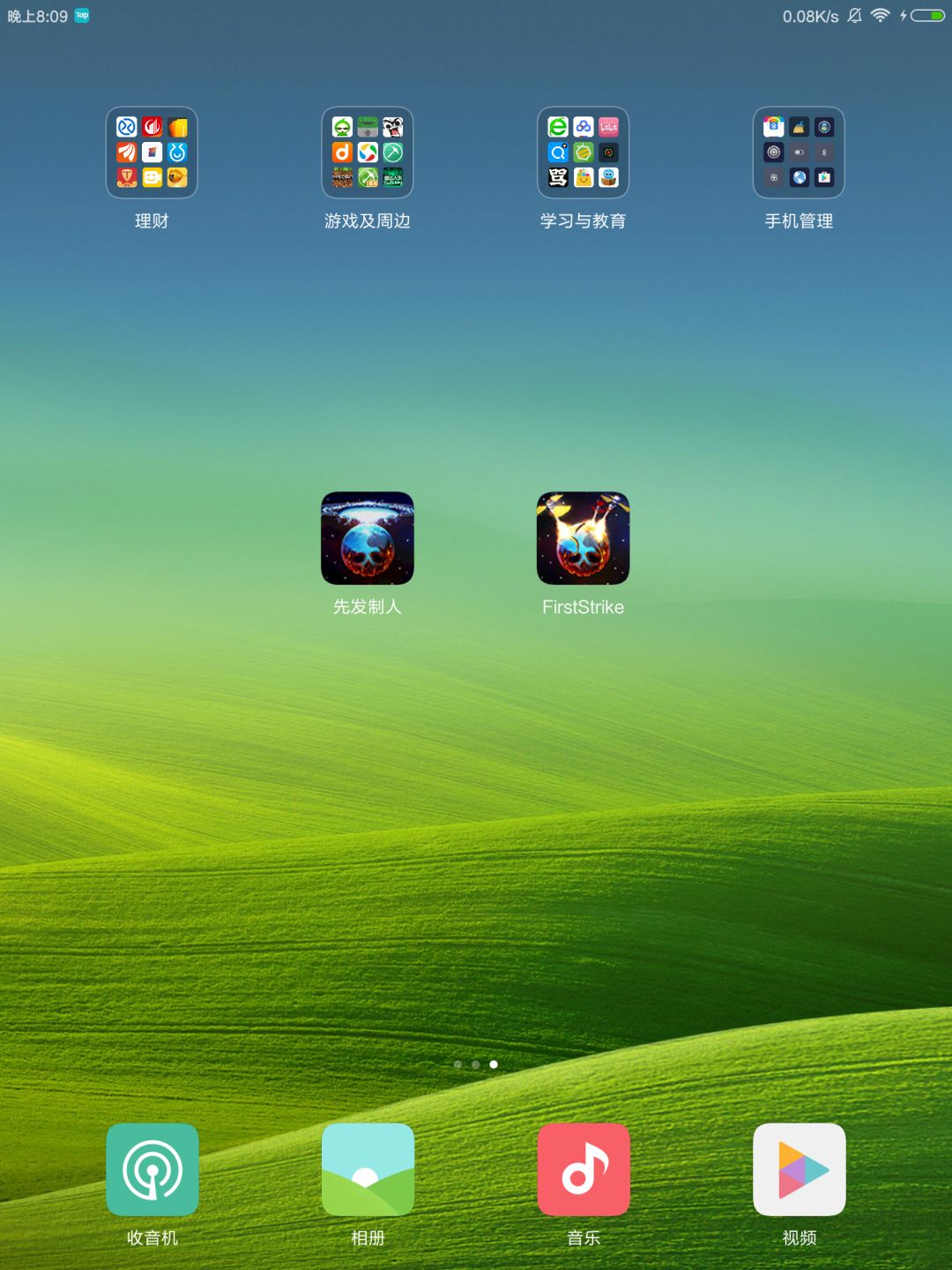Open the 音乐 music app
This screenshot has width=952, height=1270.
click(584, 1169)
